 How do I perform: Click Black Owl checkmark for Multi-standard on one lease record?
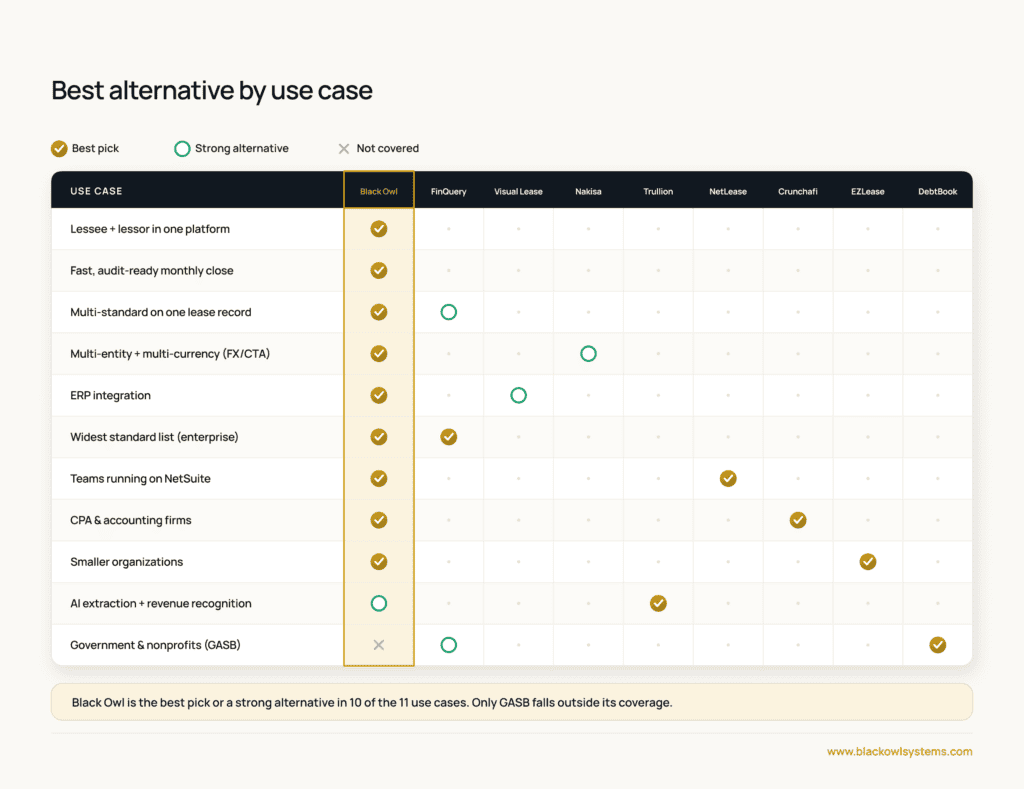click(379, 312)
